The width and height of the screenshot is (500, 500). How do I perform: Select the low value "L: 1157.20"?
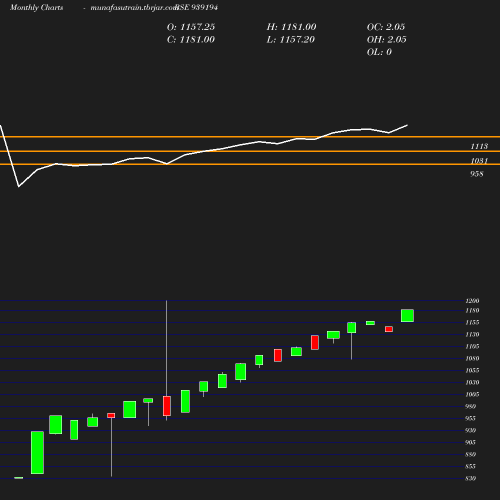point(291,40)
